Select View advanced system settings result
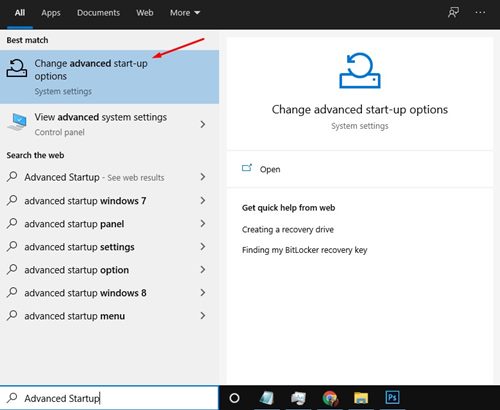The width and height of the screenshot is (500, 410). (x=109, y=124)
